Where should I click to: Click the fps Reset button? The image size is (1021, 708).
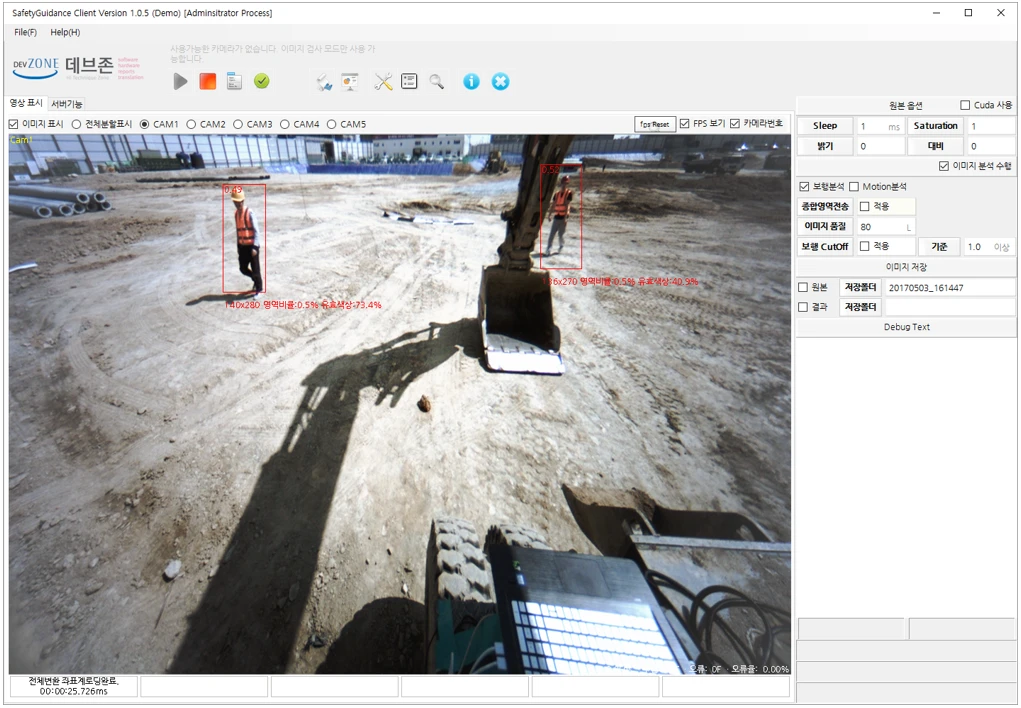point(654,124)
